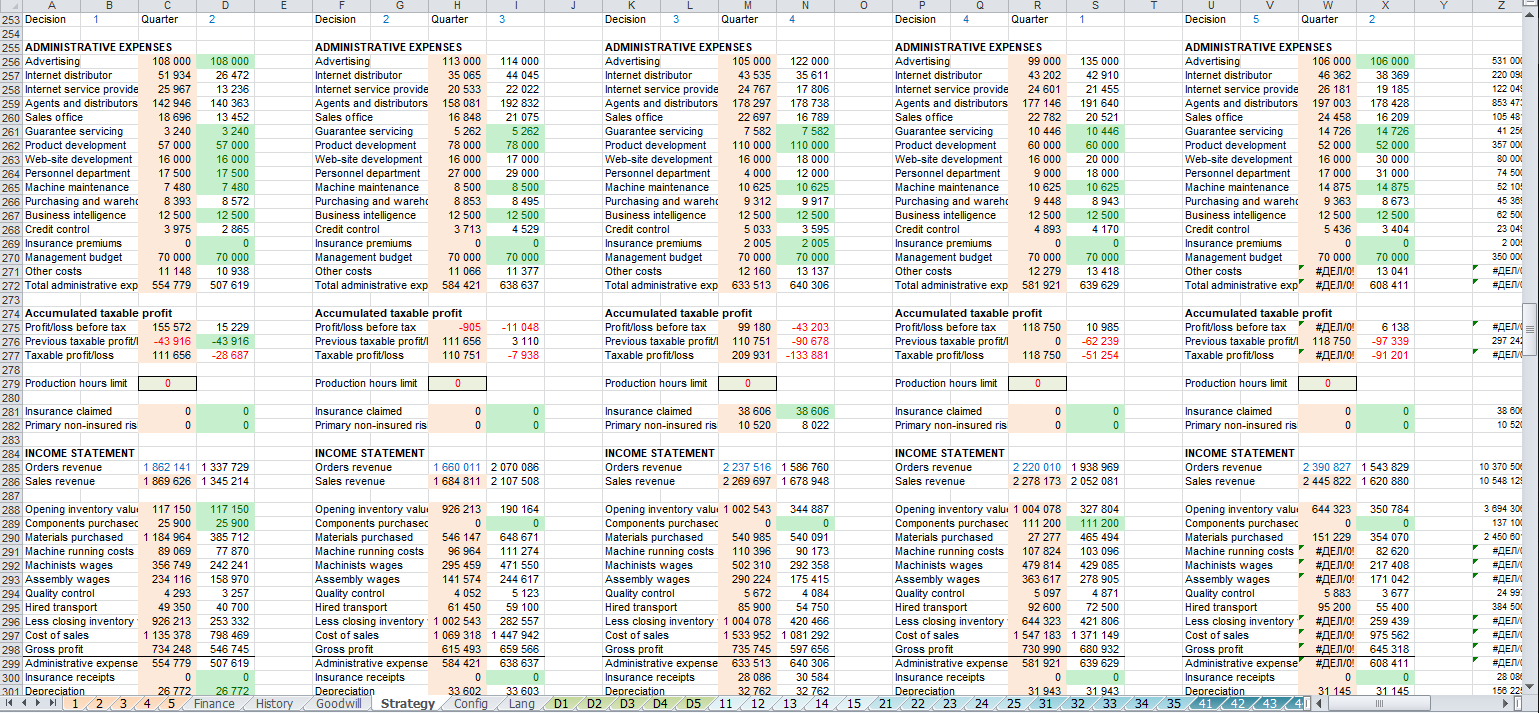This screenshot has height=713, width=1539.
Task: Open the History sheet tab
Action: tap(274, 704)
